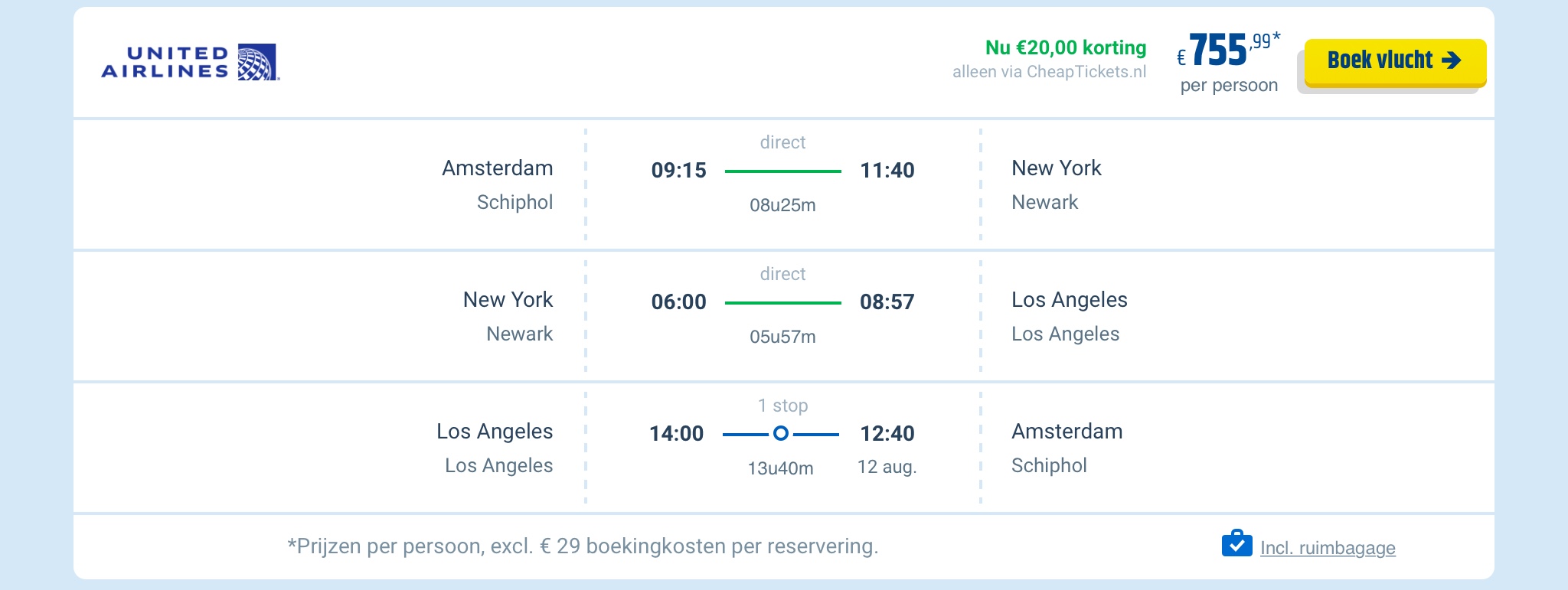Select the 06:00 Newark departure time
The height and width of the screenshot is (590, 1568).
point(678,302)
